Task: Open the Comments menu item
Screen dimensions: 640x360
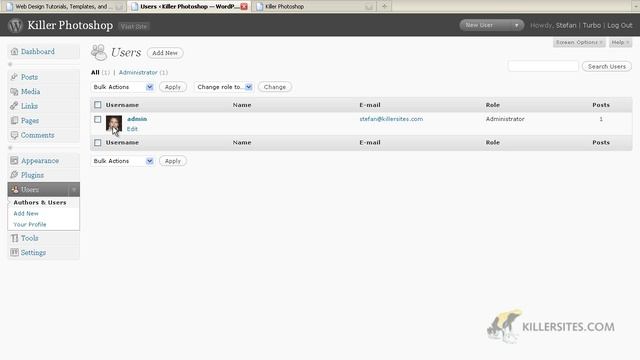Action: pos(38,135)
